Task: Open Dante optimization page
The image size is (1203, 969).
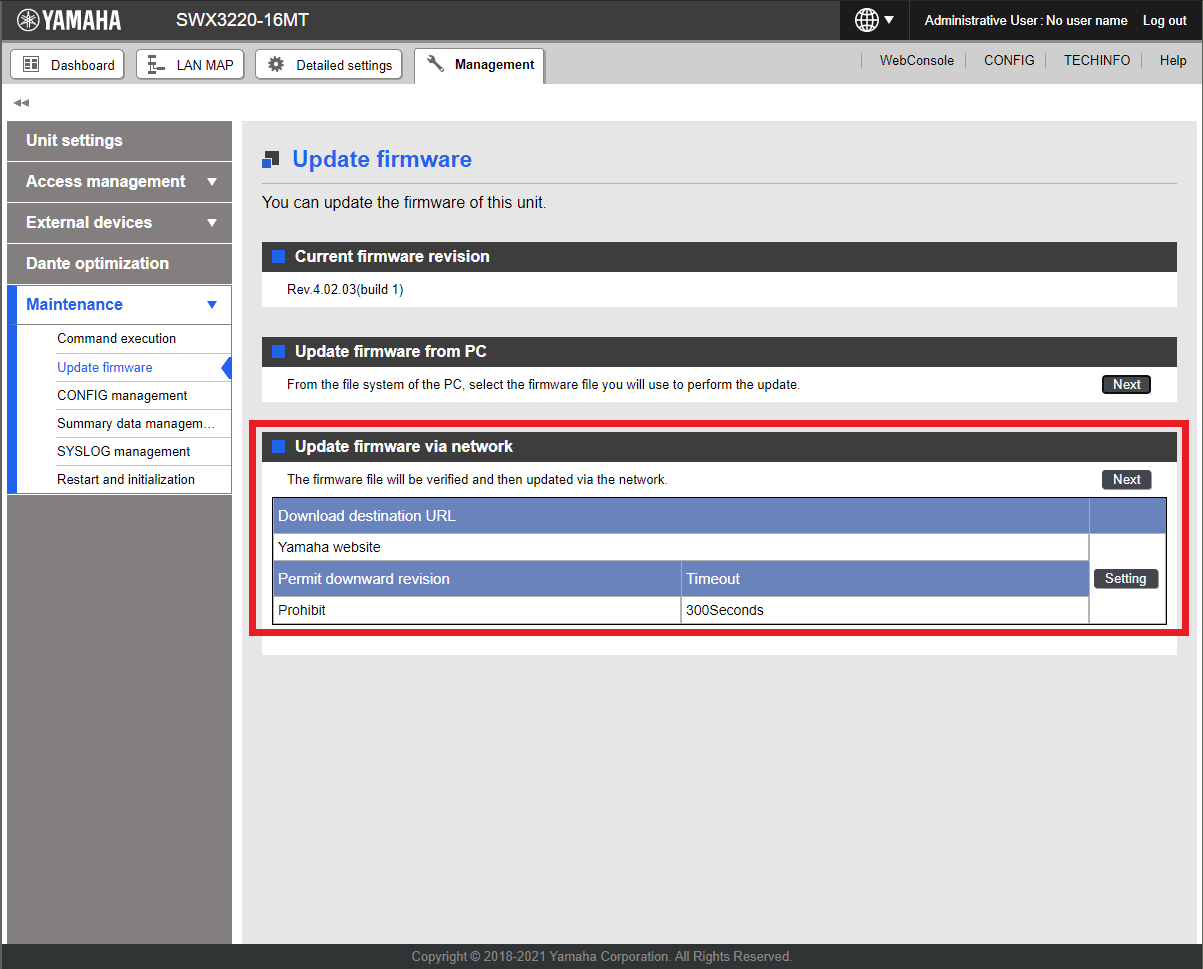Action: [x=119, y=263]
